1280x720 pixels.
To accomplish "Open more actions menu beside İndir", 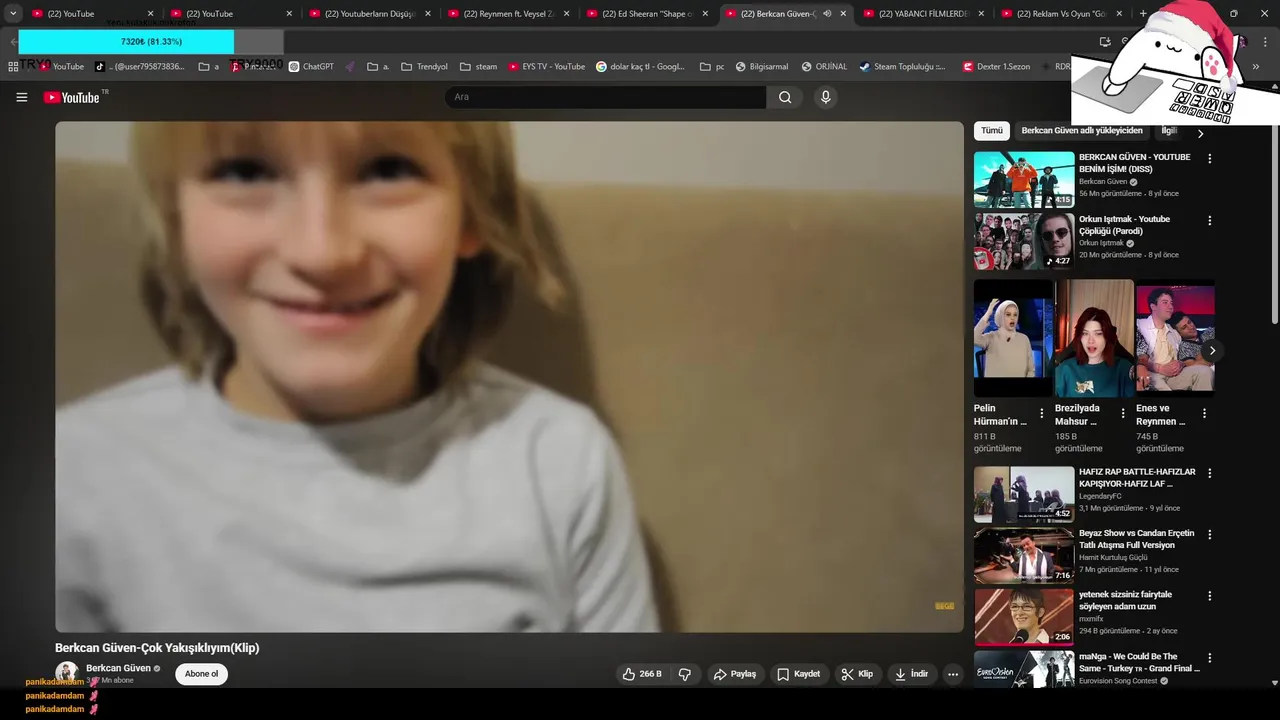I will (953, 674).
